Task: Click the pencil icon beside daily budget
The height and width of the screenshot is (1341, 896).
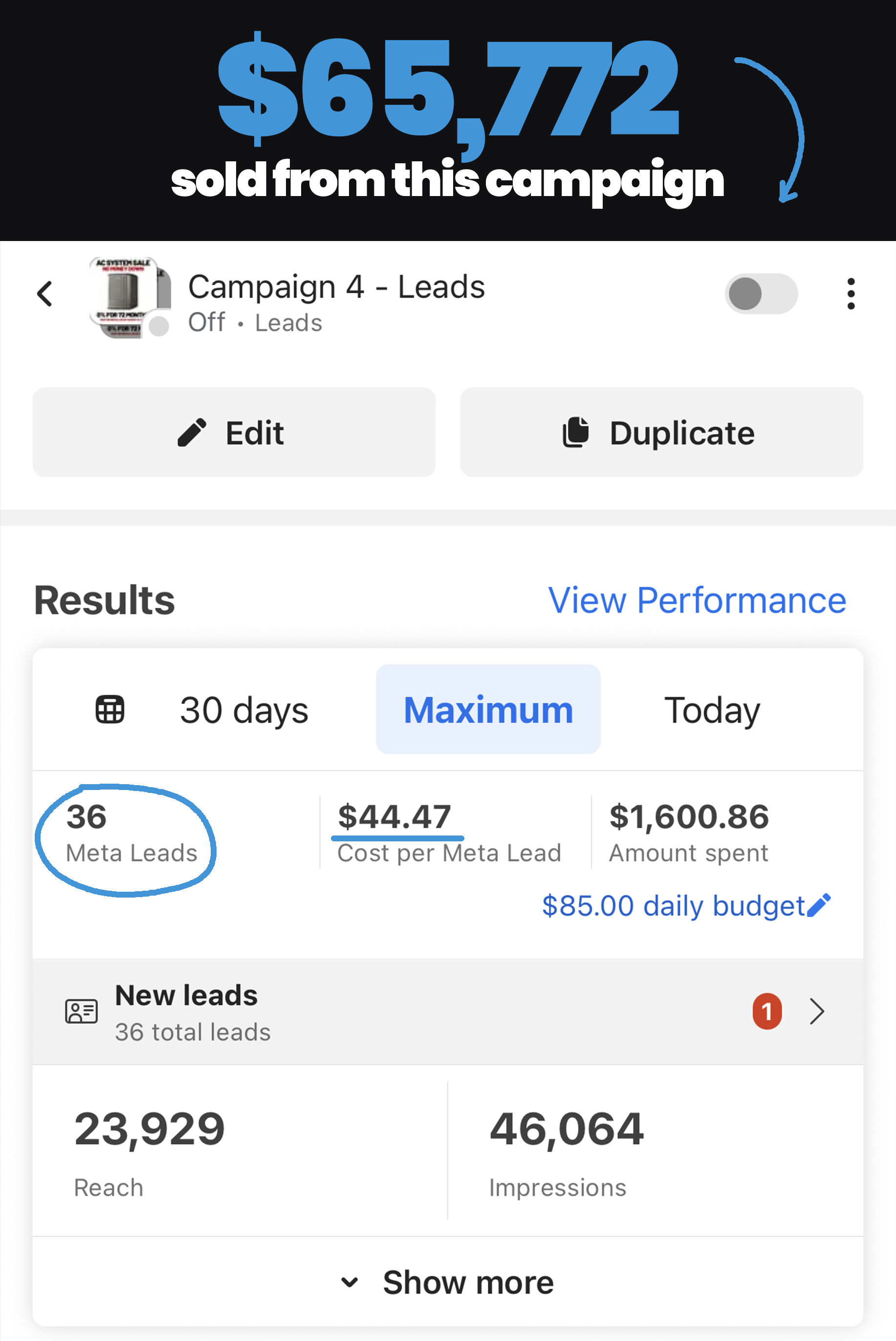Action: click(x=819, y=905)
